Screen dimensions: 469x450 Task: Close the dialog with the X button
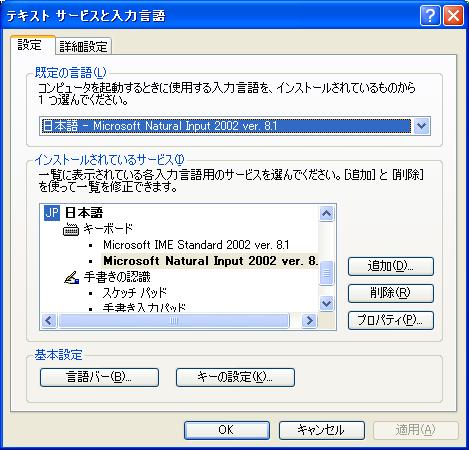pos(453,15)
